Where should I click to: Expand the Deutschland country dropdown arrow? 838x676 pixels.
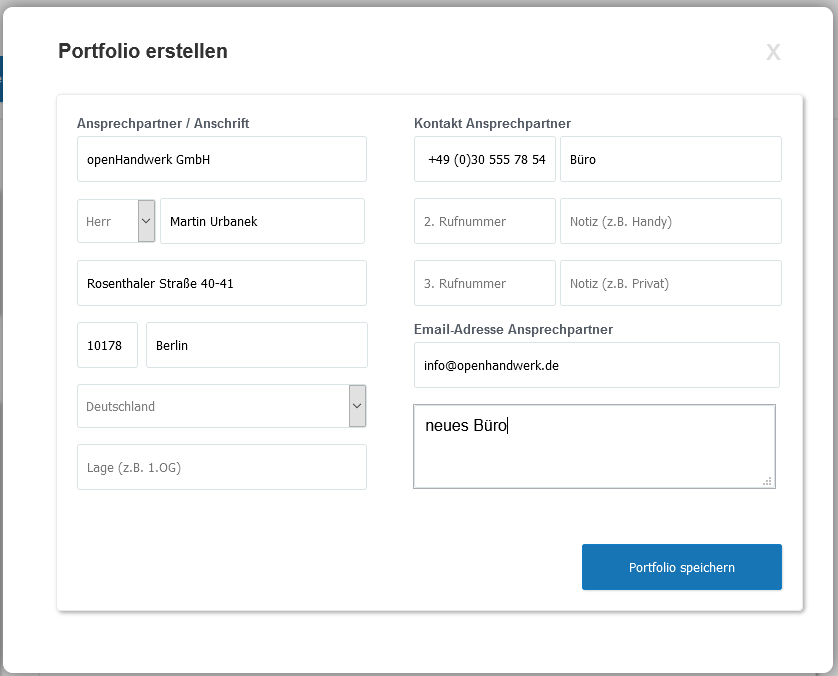click(358, 406)
